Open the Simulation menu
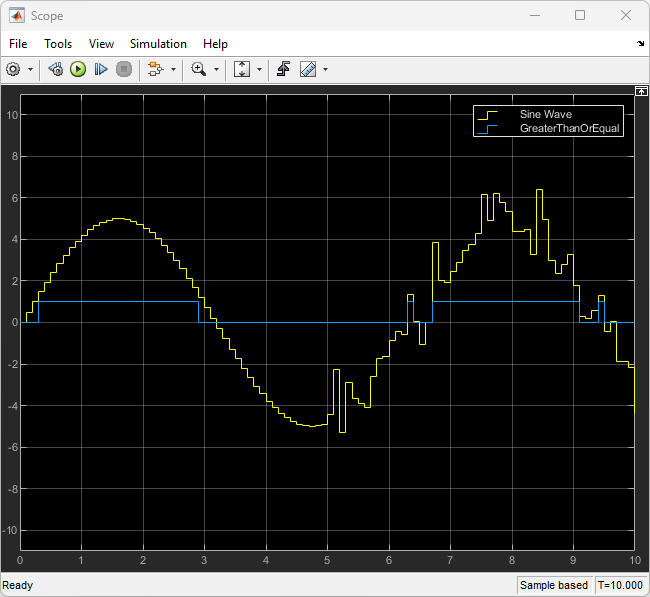650x597 pixels. tap(158, 44)
